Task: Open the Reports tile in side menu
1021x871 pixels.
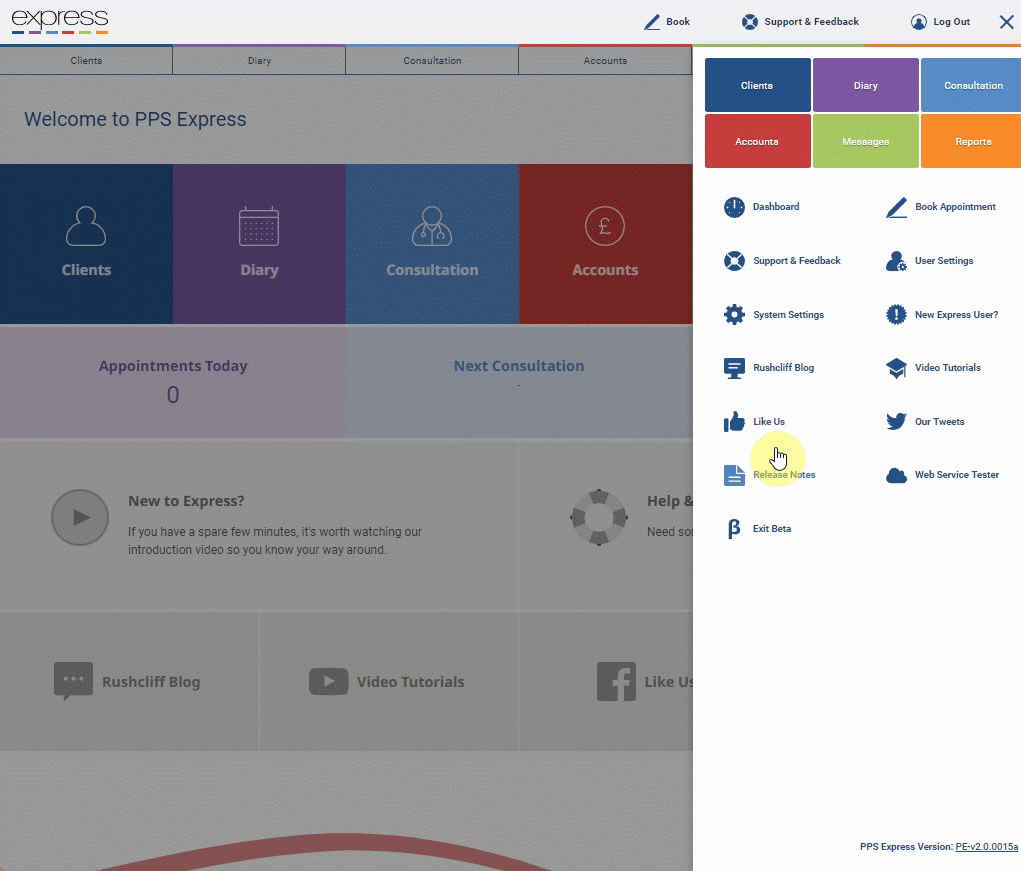Action: click(971, 141)
